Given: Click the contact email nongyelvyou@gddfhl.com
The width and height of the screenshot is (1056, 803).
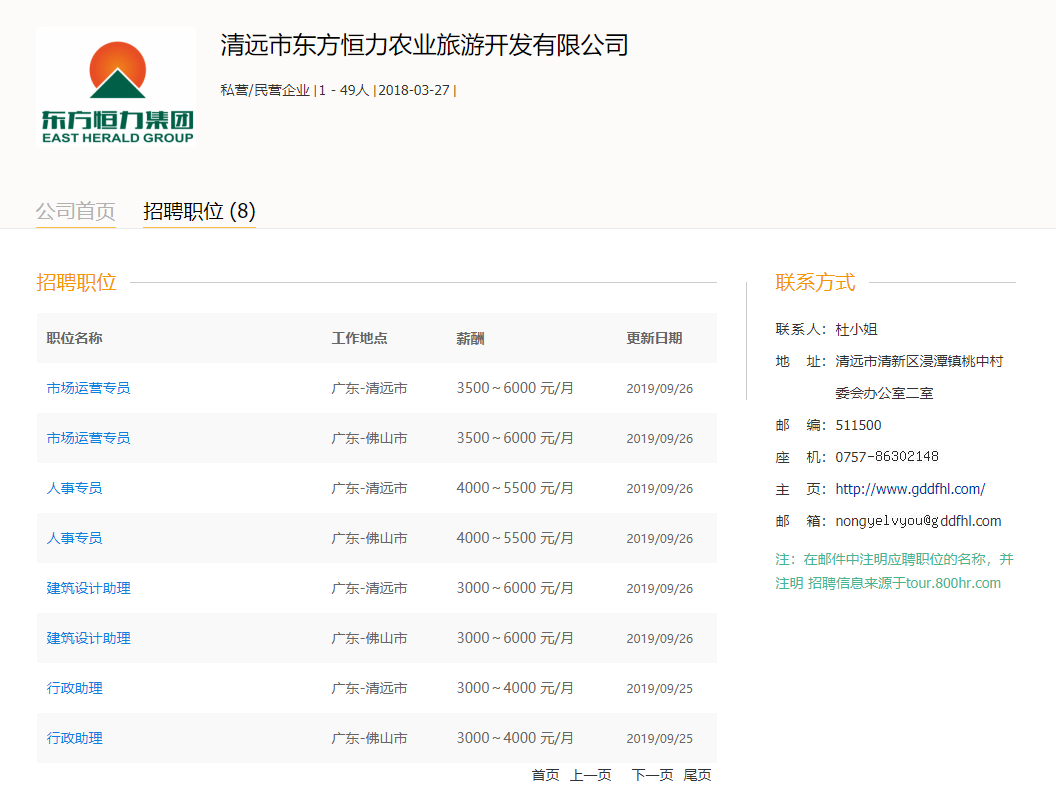Looking at the screenshot, I should tap(918, 521).
